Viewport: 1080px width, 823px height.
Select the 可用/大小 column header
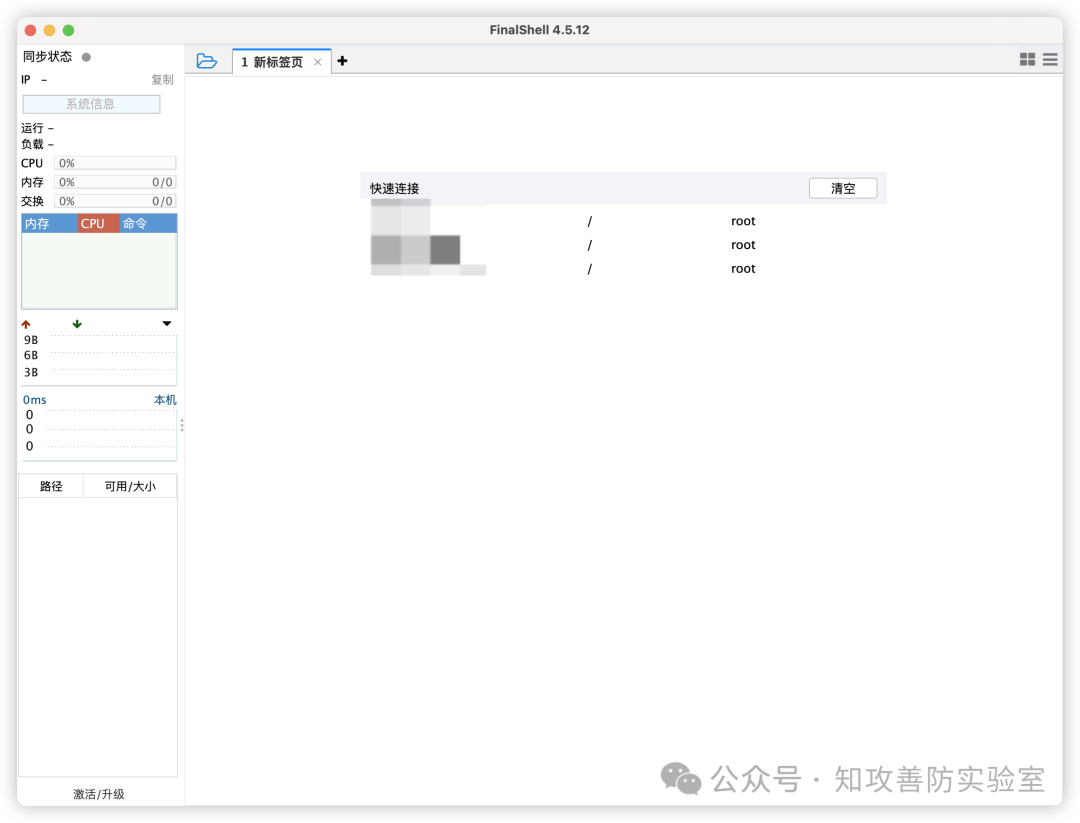130,486
